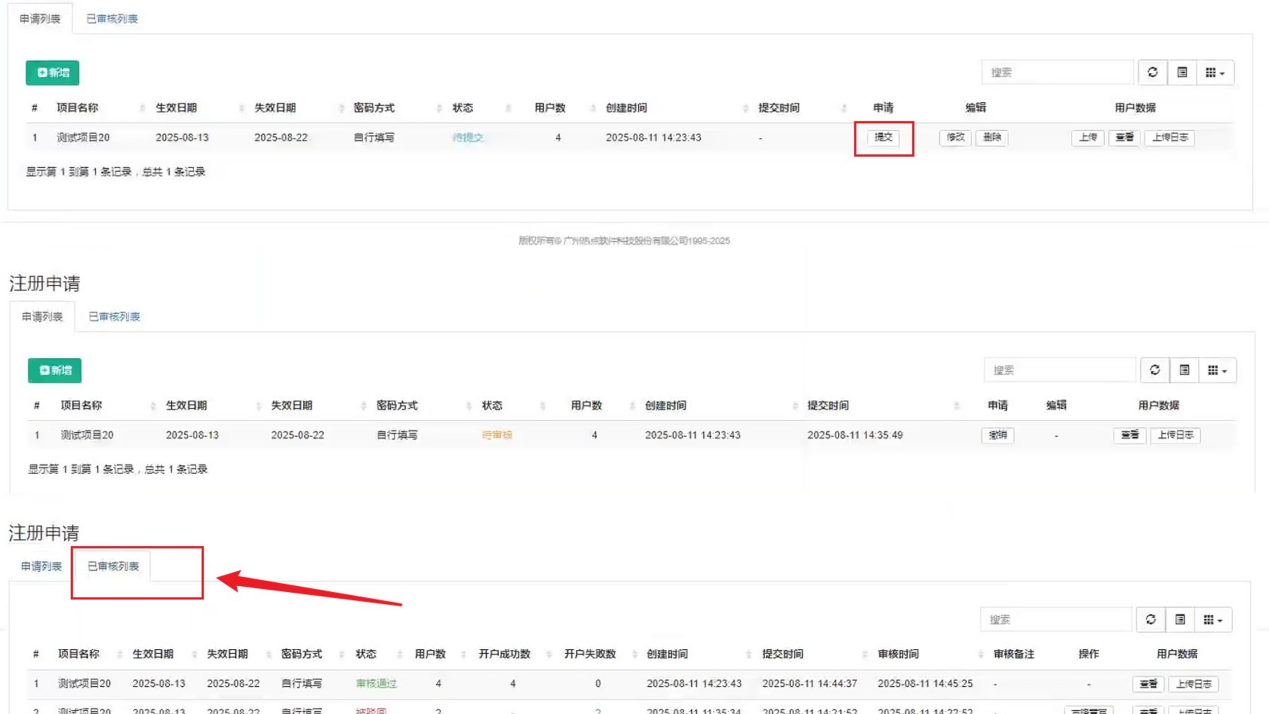This screenshot has height=714, width=1269.
Task: Select 申请列表 tab left of highlighted 已审核列表
Action: [41, 567]
